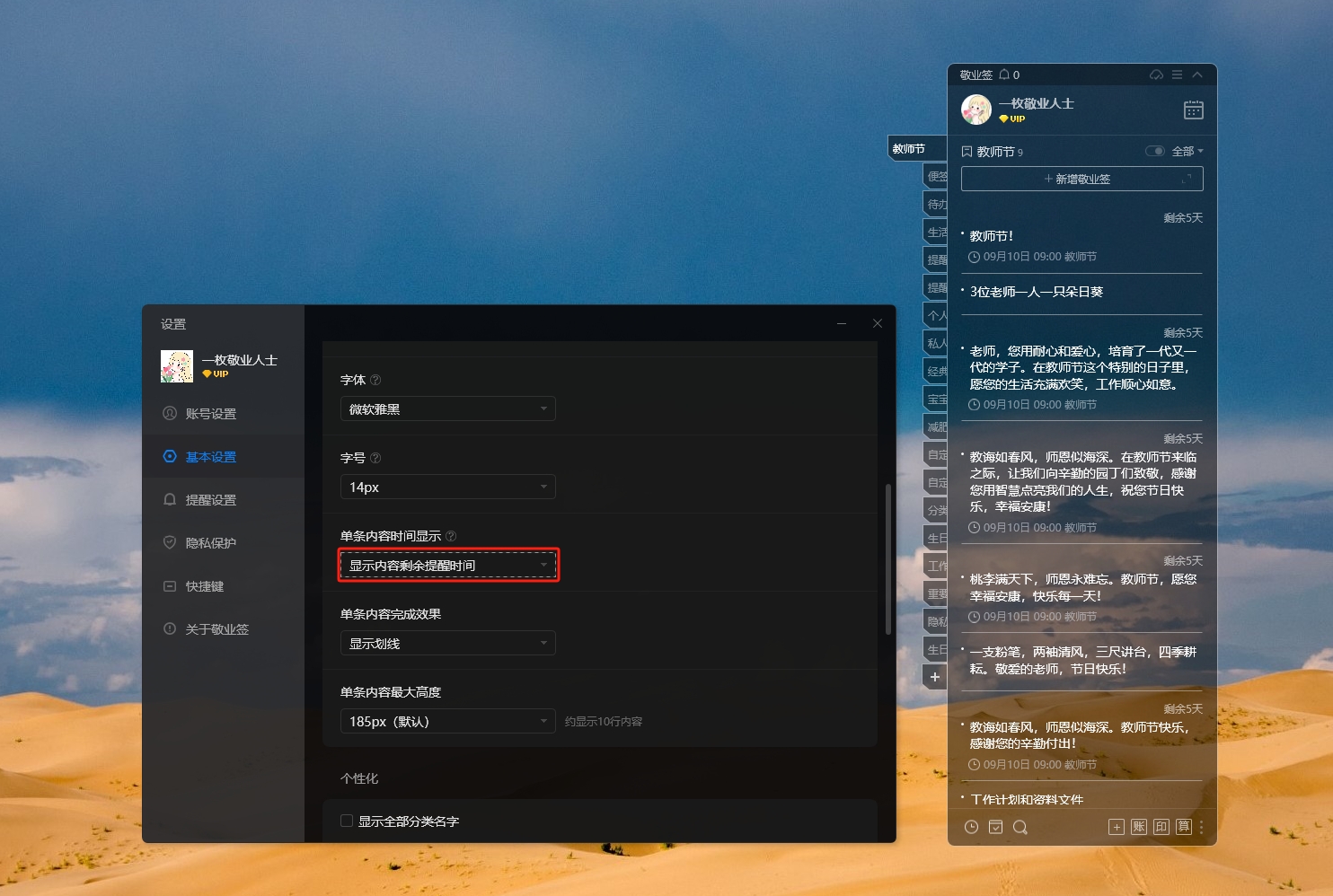Select the 待办 category side tab
The height and width of the screenshot is (896, 1333).
936,205
